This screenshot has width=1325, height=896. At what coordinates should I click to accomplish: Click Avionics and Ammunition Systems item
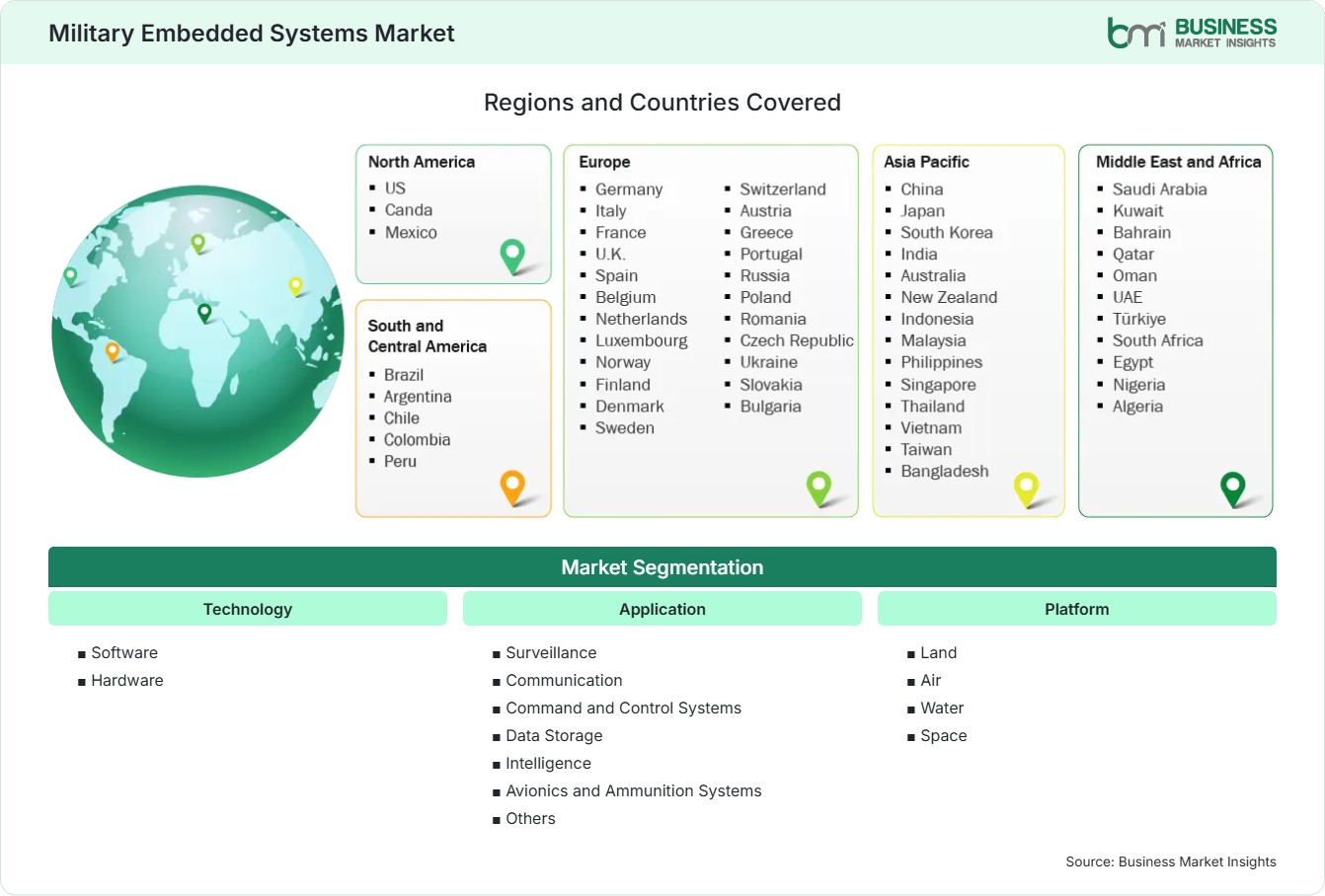coord(634,791)
